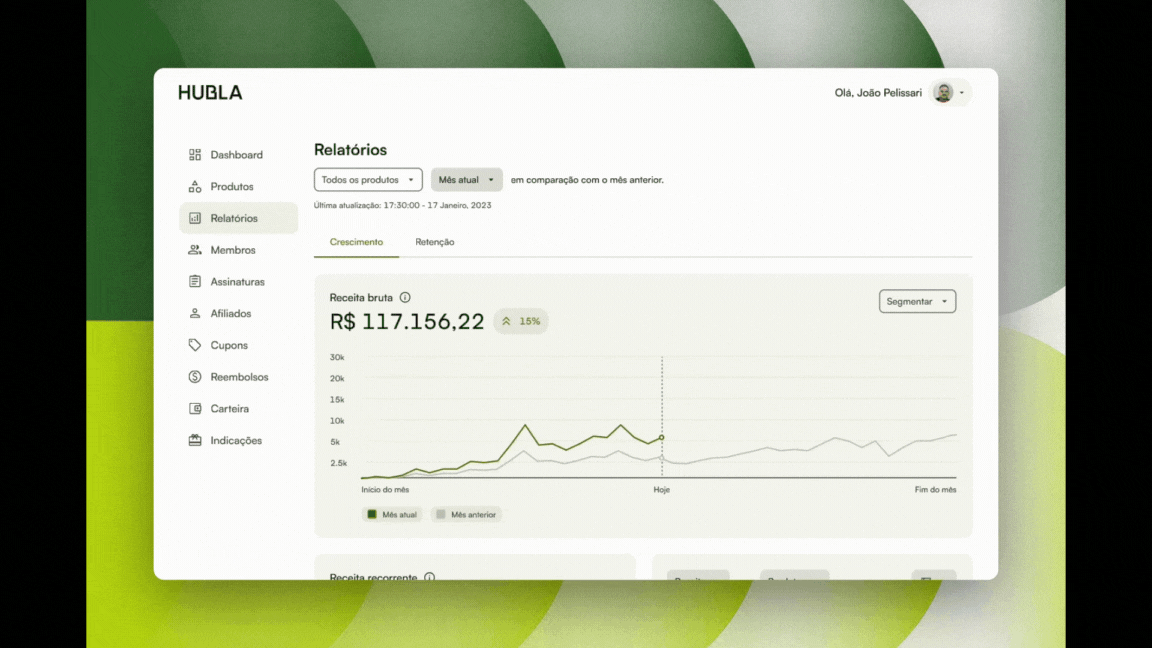
Task: Click the 30k y-axis label
Action: [x=336, y=357]
